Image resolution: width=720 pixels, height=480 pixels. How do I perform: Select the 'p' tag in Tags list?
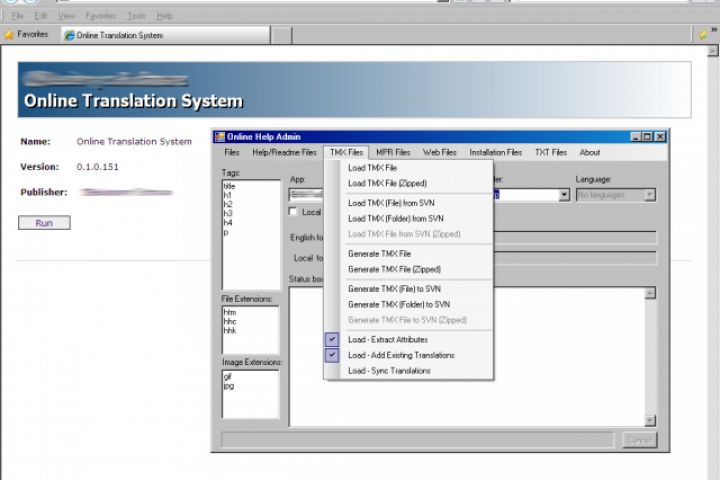226,232
